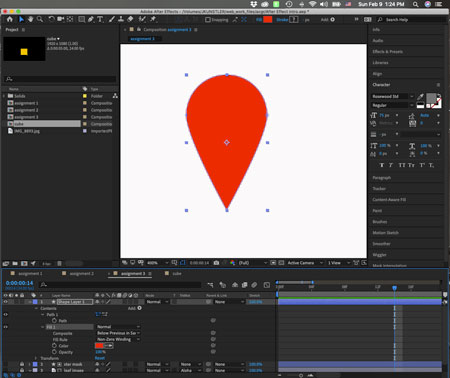This screenshot has height=378, width=450.
Task: Open the resolution (Full) dropdown
Action: click(x=253, y=263)
